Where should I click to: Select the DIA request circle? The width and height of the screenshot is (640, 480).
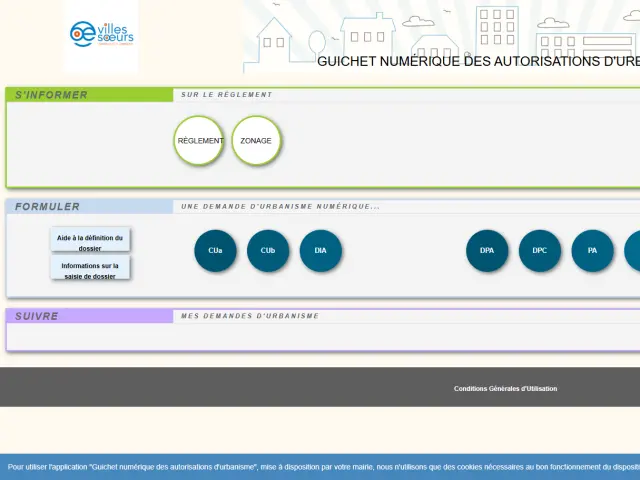point(320,250)
